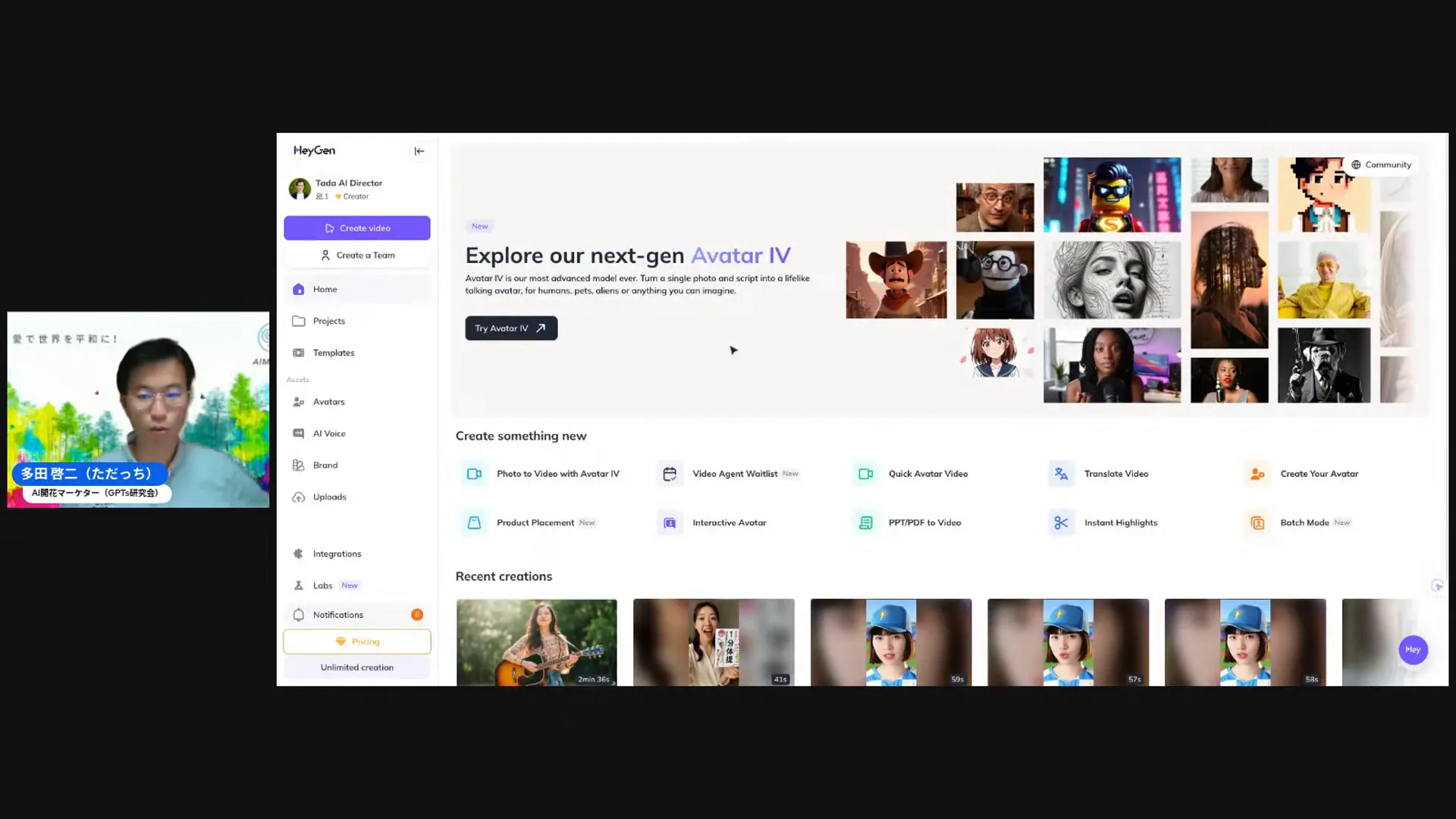Click the man in yellow suit image
The height and width of the screenshot is (819, 1456).
tap(1323, 280)
